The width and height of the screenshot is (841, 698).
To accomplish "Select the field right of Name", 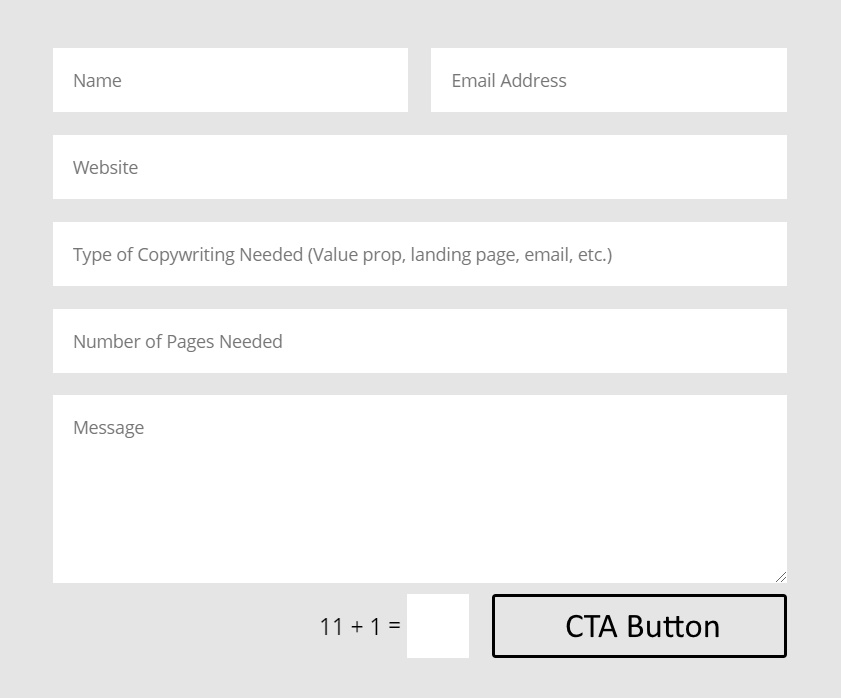I will 609,80.
